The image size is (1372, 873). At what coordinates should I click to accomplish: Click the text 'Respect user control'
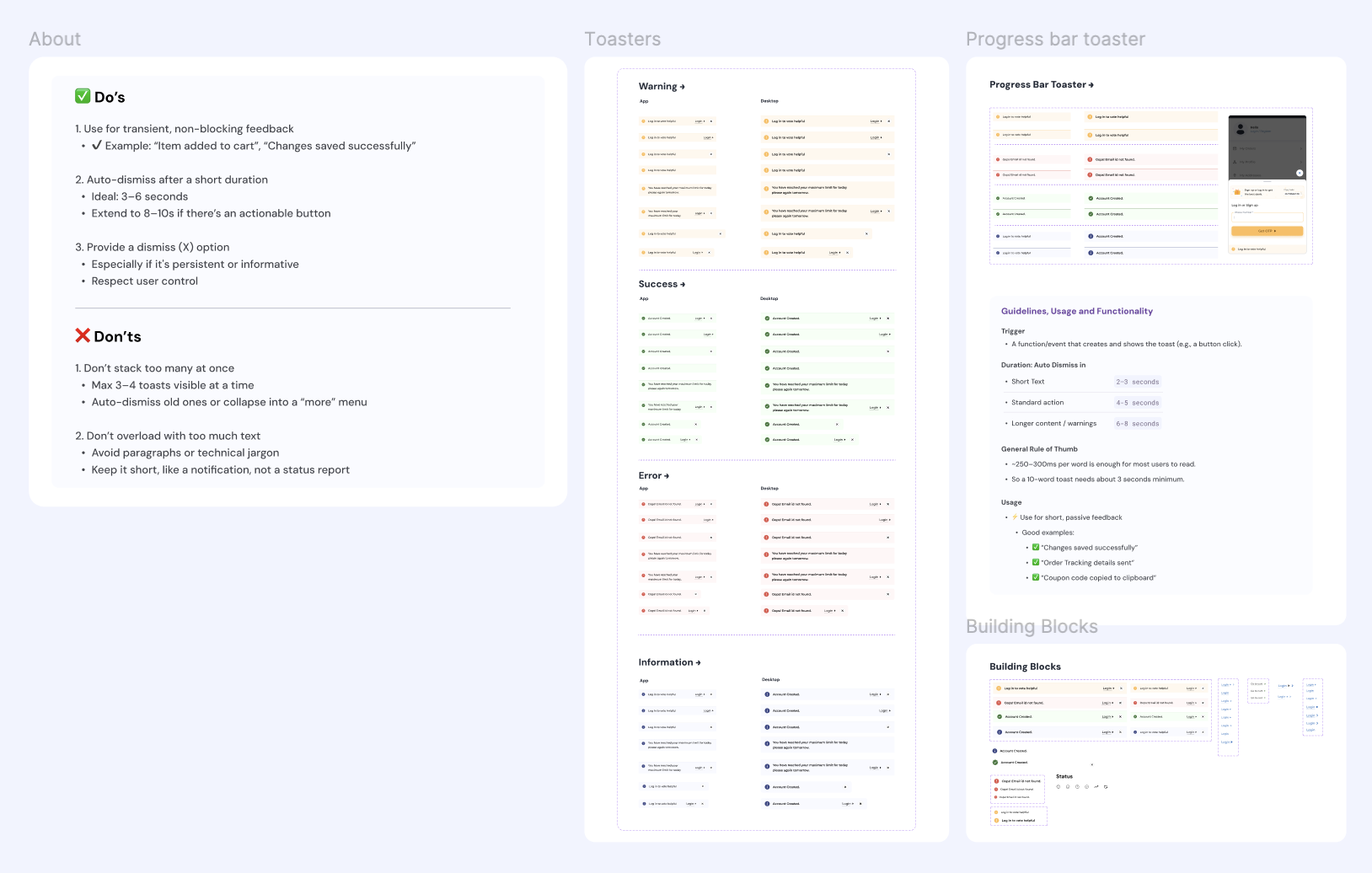145,281
